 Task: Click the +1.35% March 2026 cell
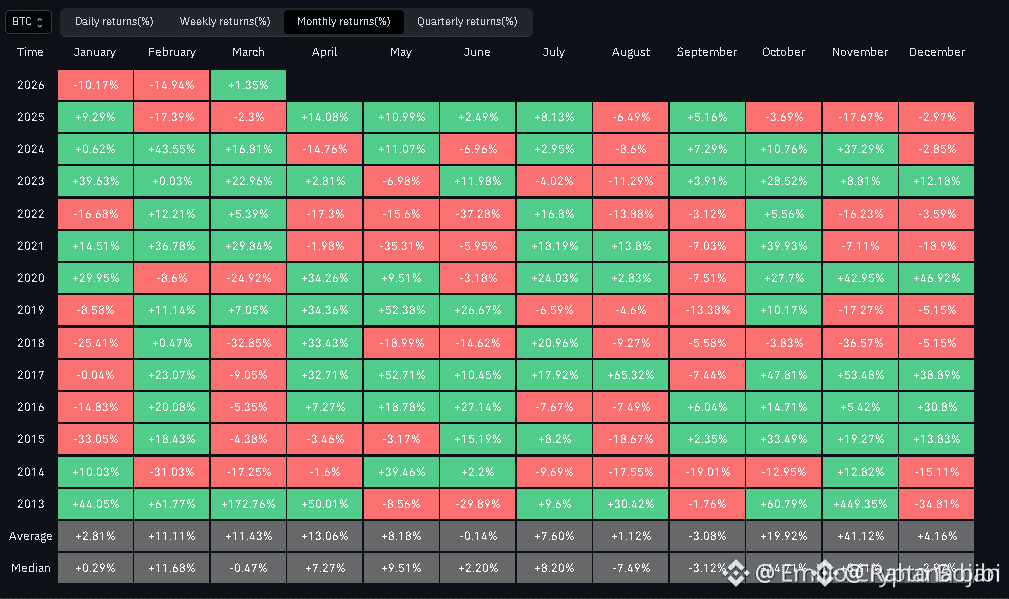point(248,85)
